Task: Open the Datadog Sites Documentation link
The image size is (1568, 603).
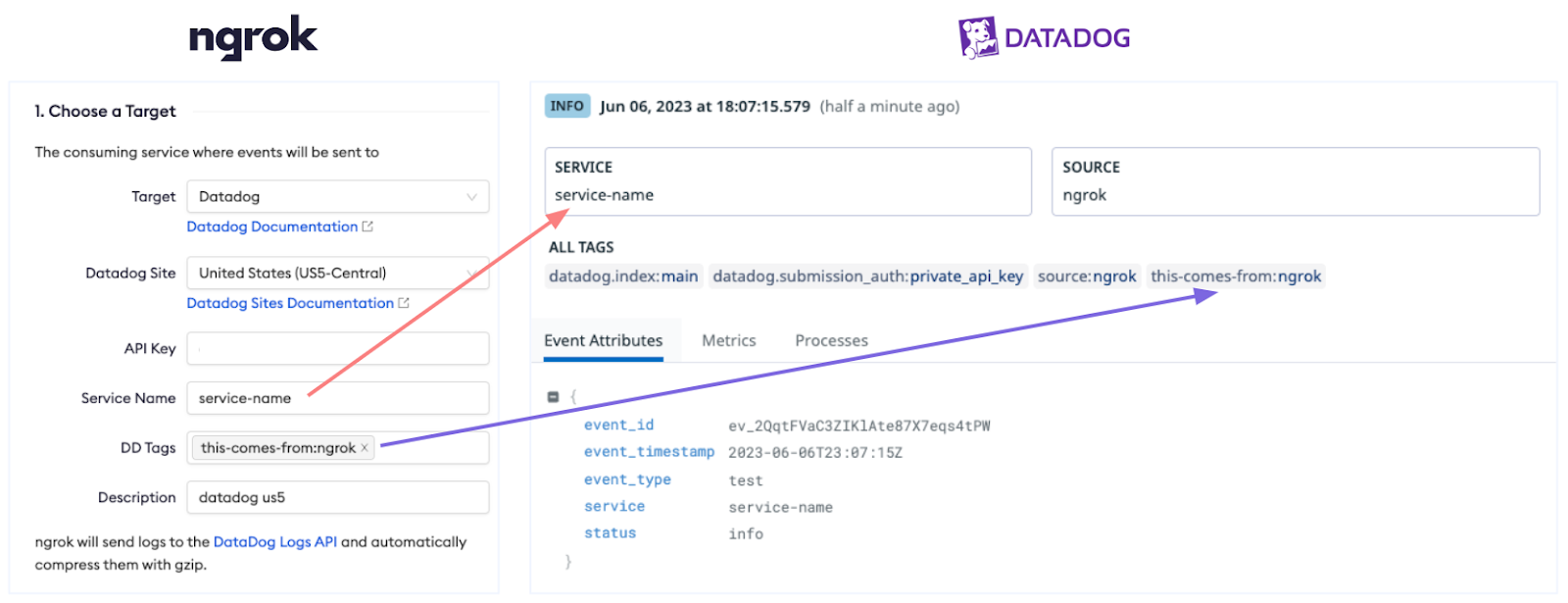Action: [x=290, y=303]
